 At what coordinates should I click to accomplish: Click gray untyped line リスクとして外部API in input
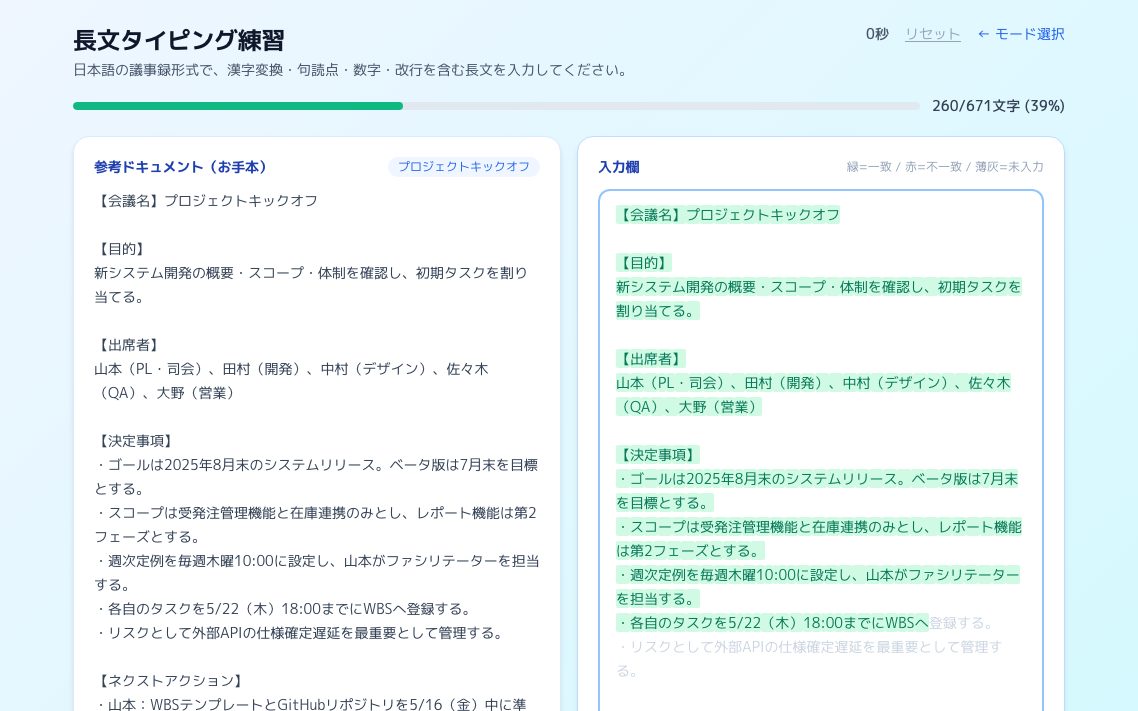pyautogui.click(x=809, y=659)
